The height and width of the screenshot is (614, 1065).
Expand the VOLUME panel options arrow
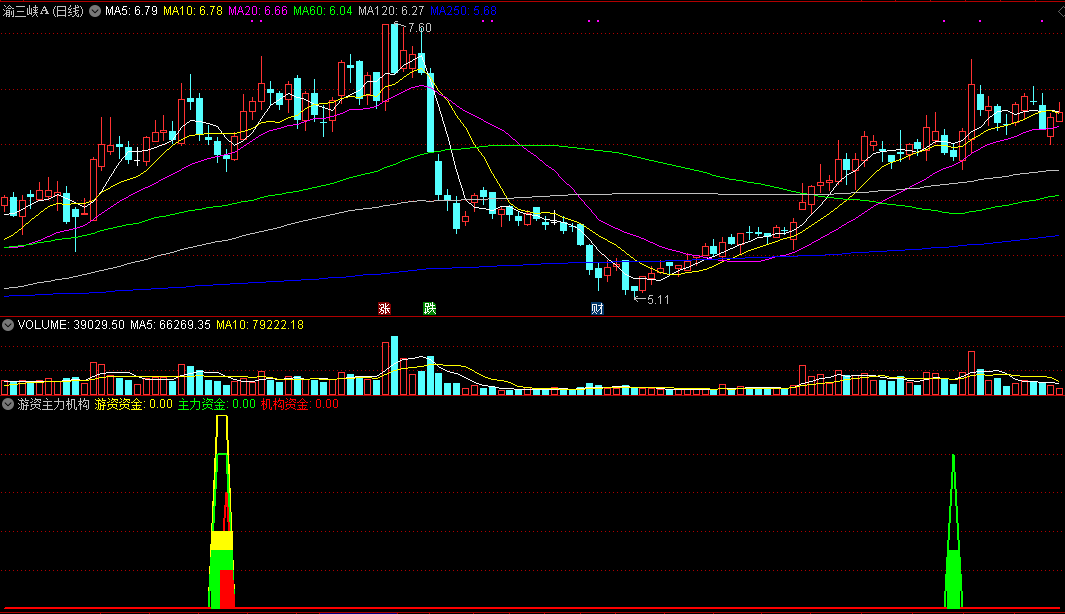click(x=8, y=325)
